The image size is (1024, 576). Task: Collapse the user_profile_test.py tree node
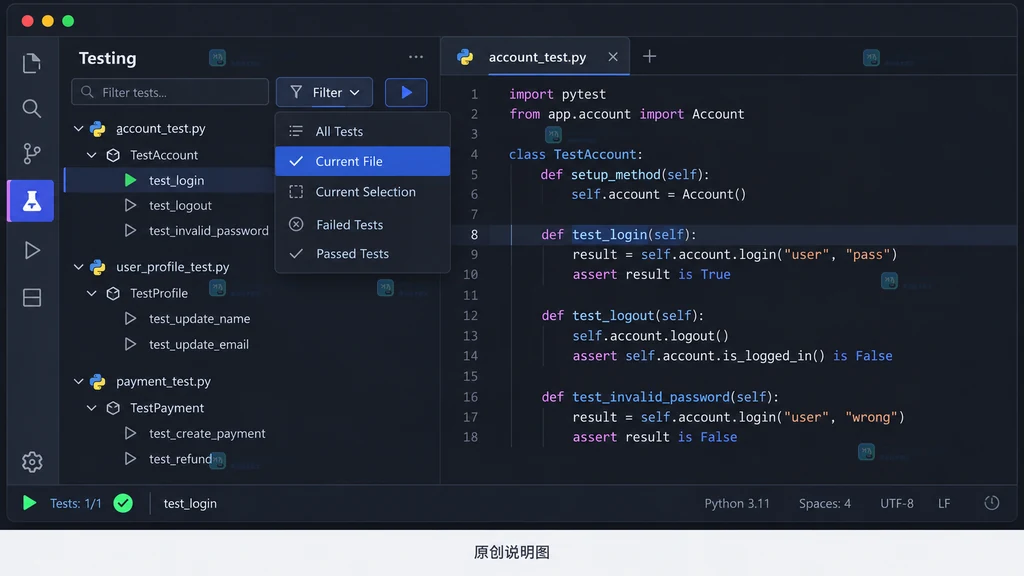tap(78, 266)
